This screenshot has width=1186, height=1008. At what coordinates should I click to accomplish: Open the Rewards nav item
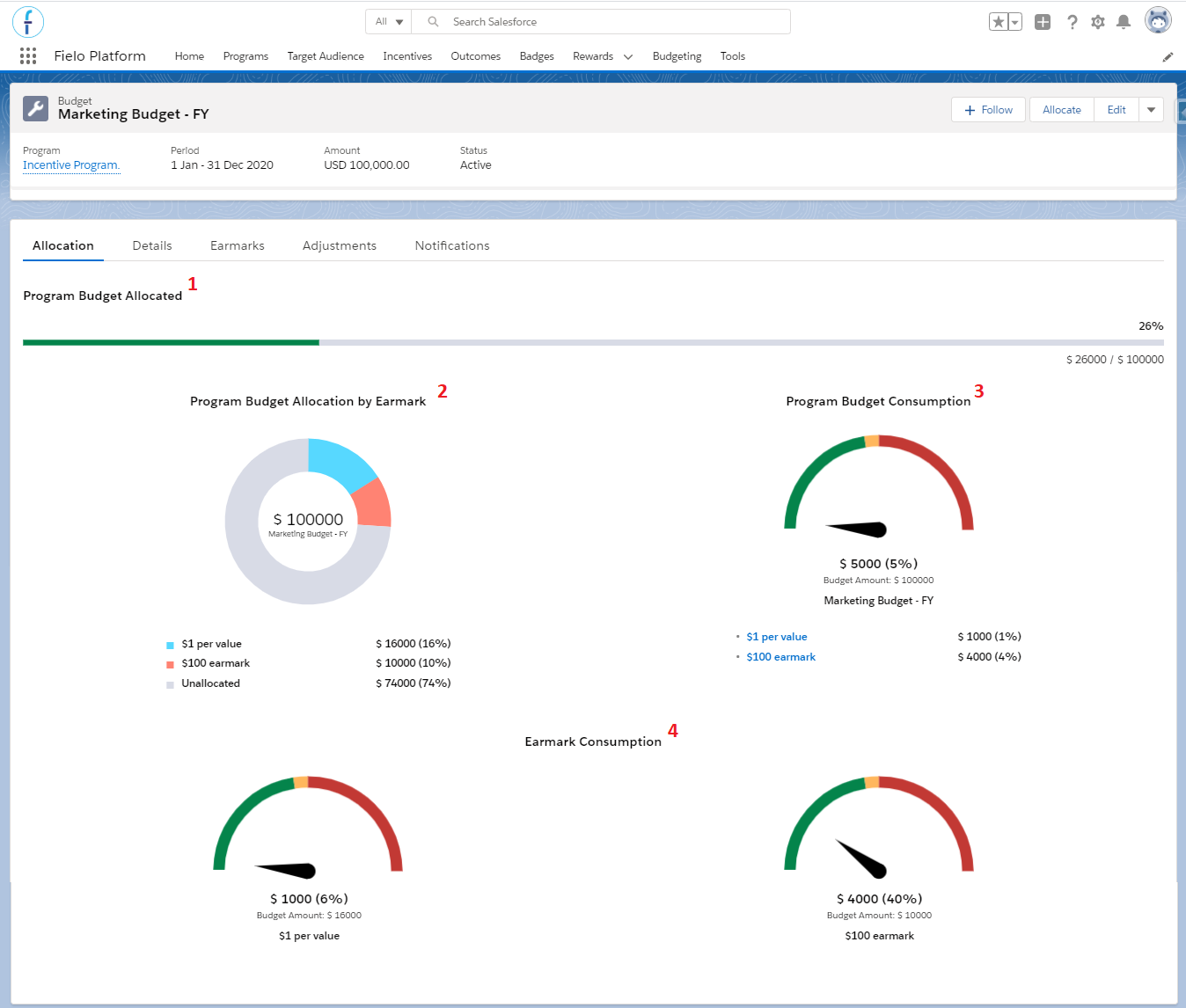[x=593, y=56]
